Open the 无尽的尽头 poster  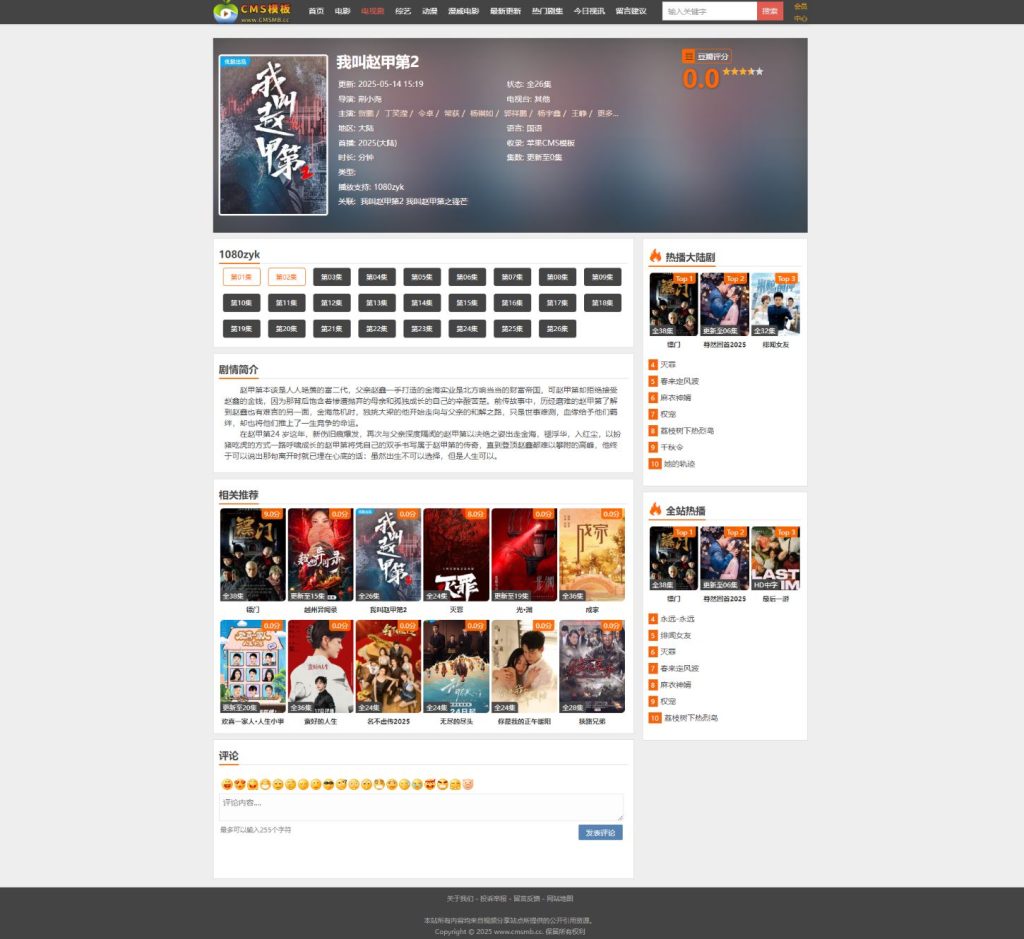point(456,667)
